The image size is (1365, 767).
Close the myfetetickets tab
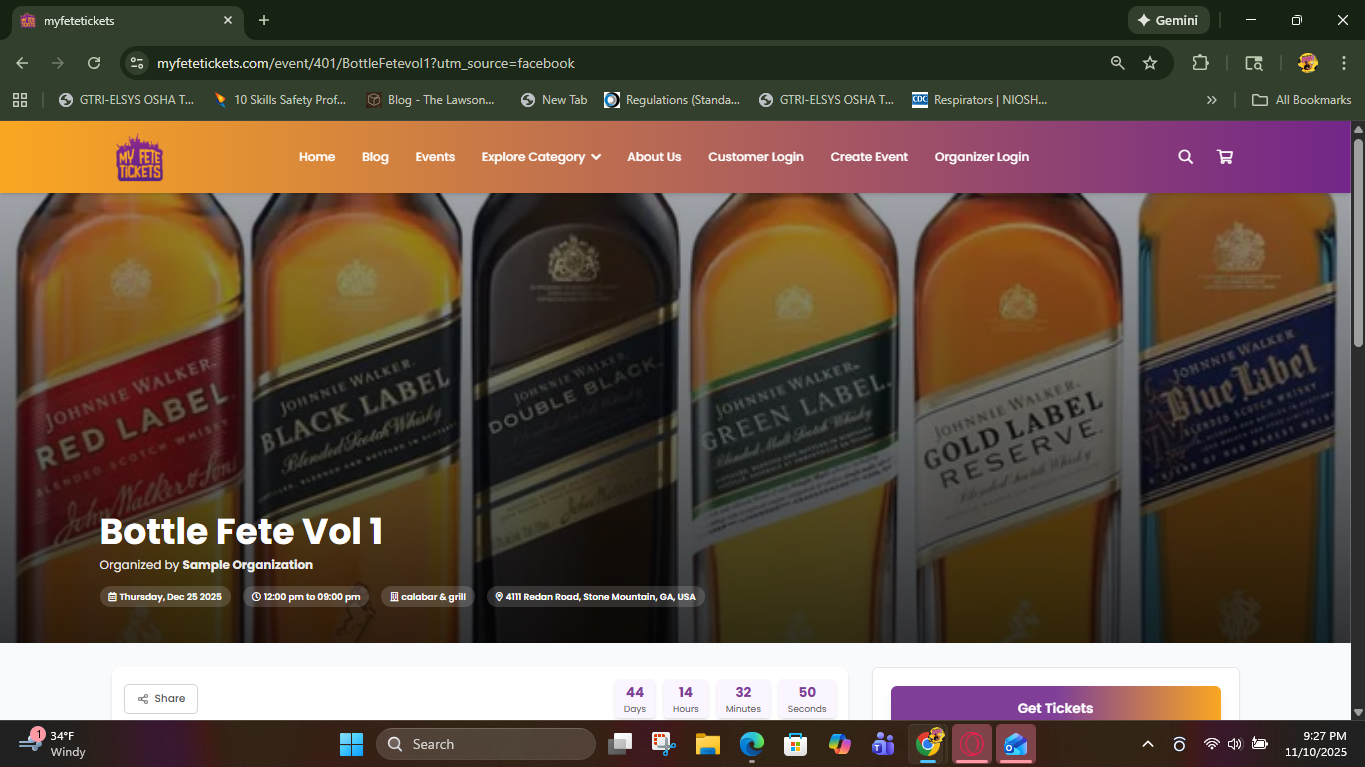tap(228, 20)
